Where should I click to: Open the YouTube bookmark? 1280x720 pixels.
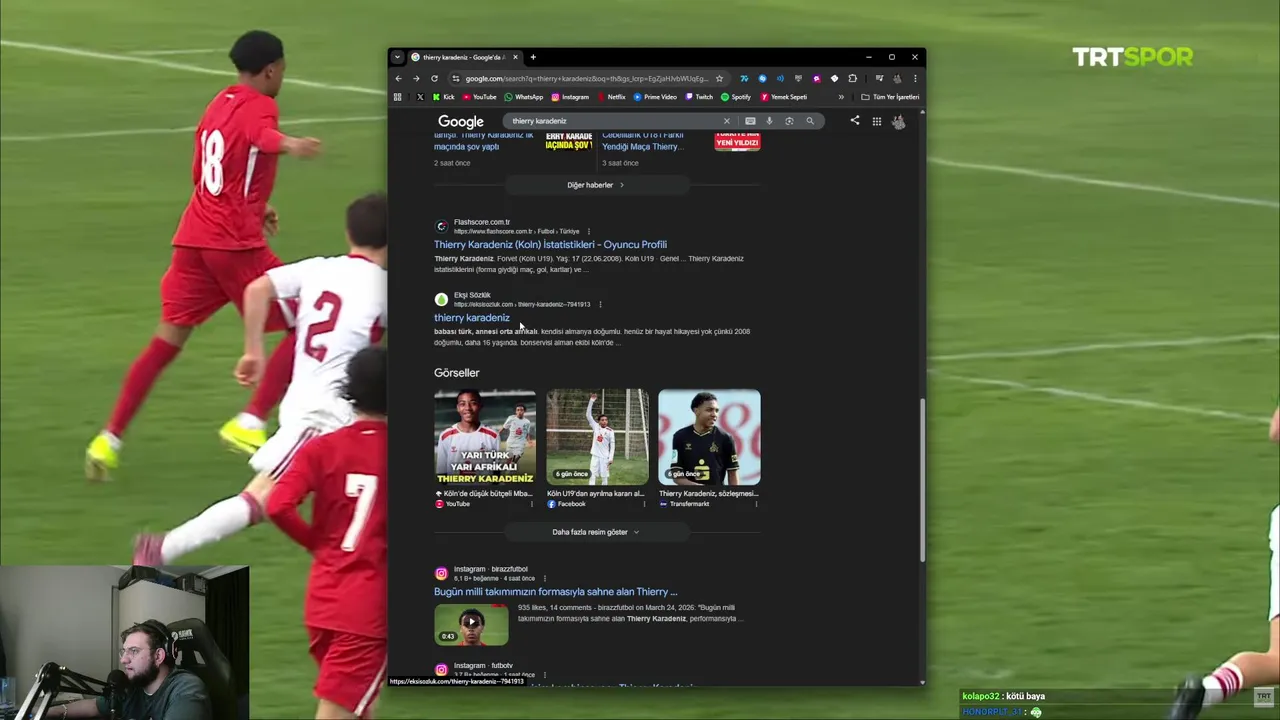point(479,97)
